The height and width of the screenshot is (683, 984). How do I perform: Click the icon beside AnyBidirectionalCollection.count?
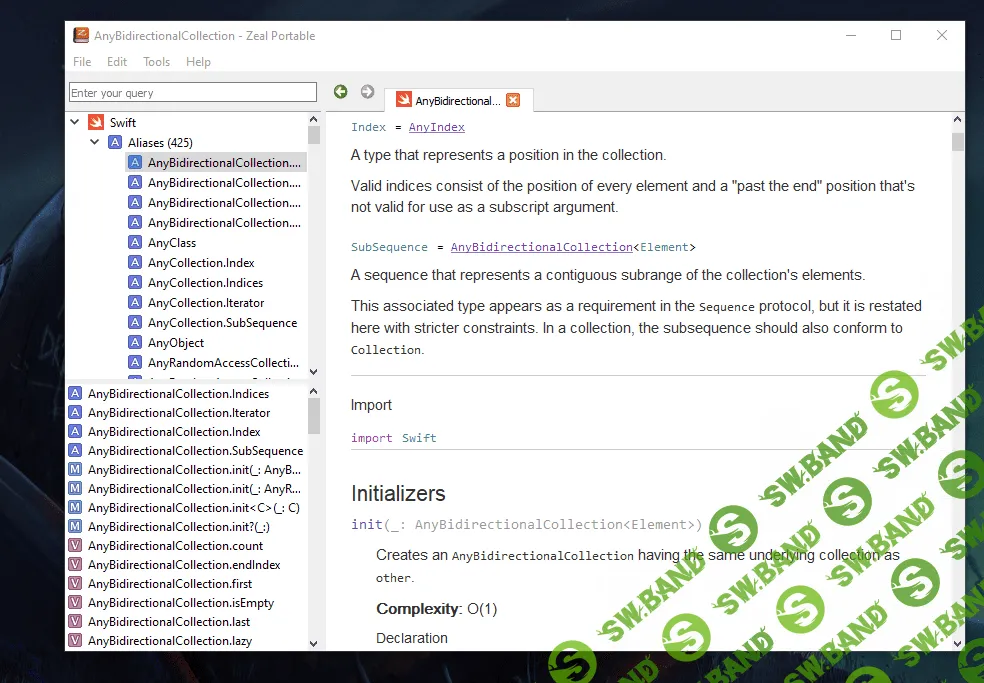[75, 546]
